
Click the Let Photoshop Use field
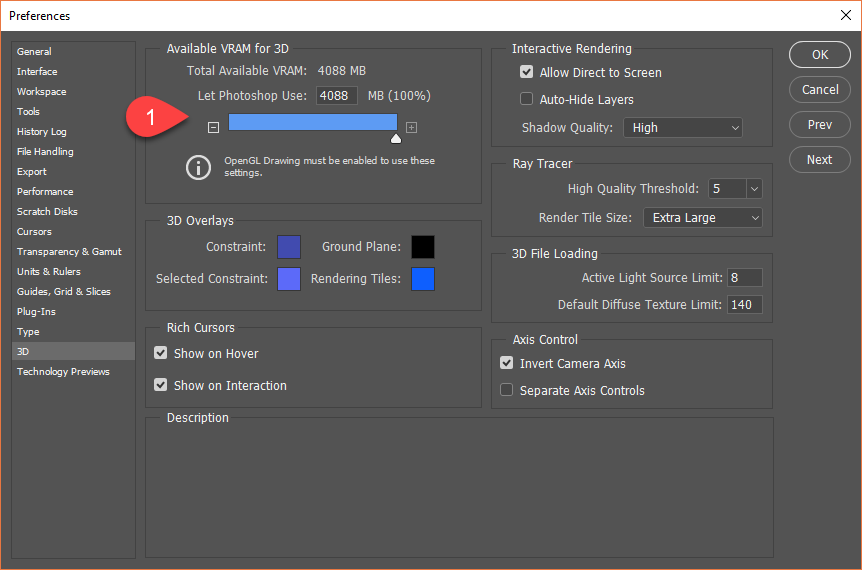(x=337, y=96)
